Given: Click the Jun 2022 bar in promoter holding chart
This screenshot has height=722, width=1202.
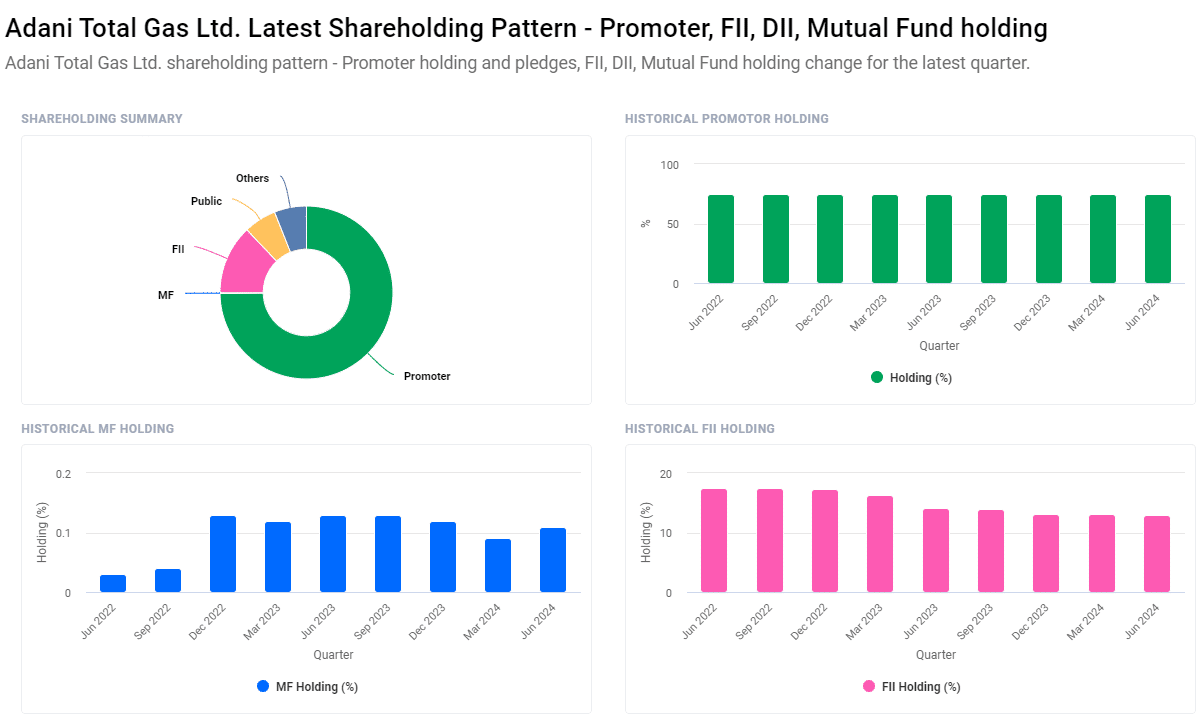Looking at the screenshot, I should [721, 239].
